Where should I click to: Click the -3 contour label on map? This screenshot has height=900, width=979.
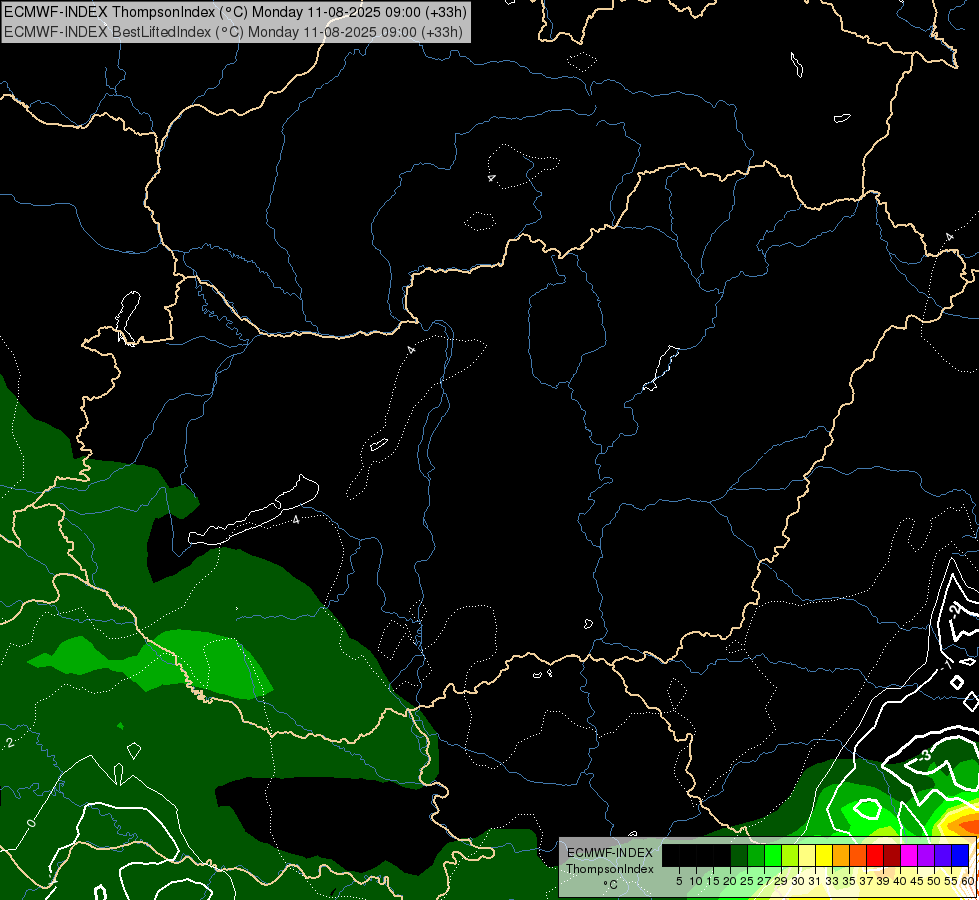(925, 755)
